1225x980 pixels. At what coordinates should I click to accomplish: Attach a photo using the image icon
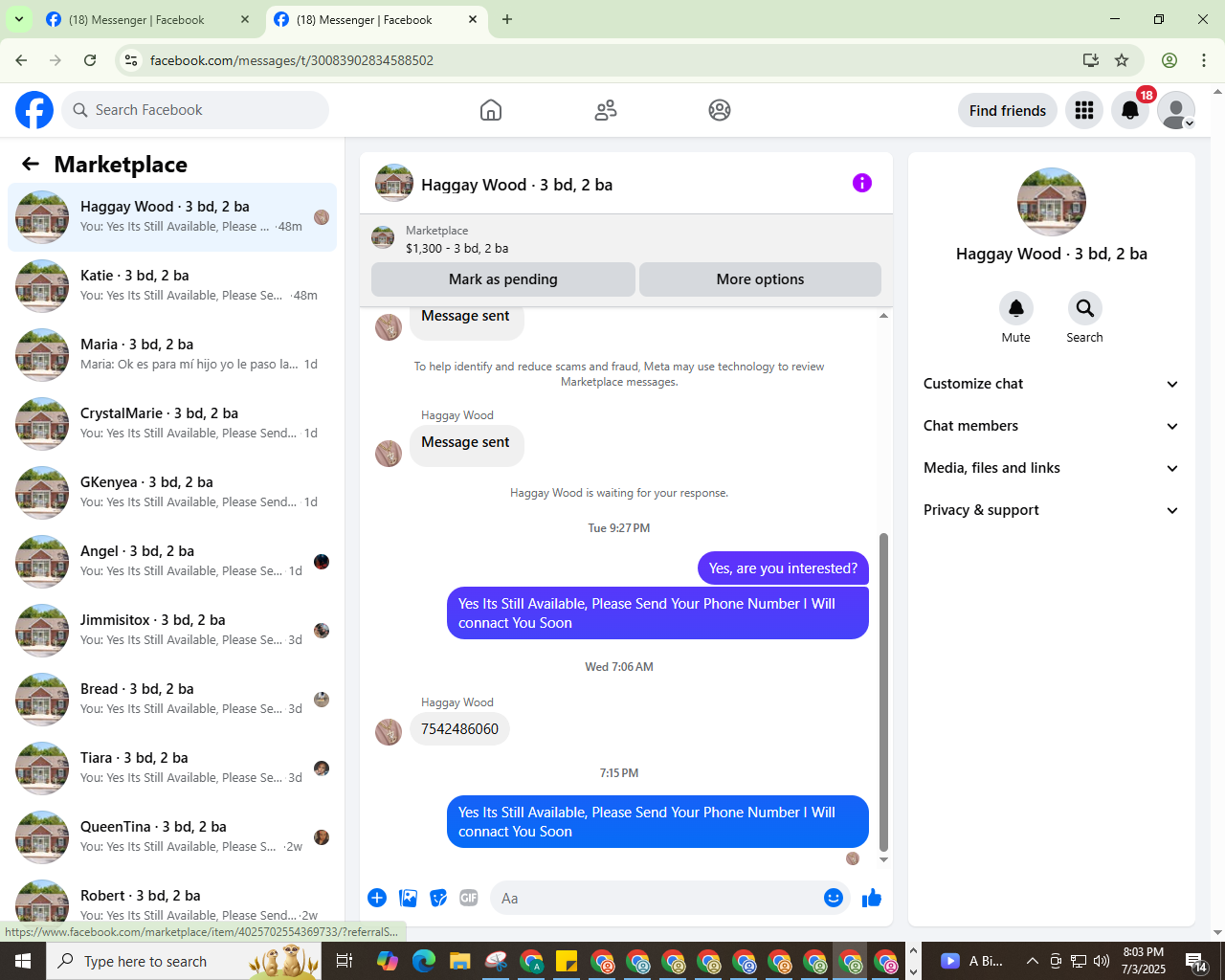pyautogui.click(x=409, y=898)
